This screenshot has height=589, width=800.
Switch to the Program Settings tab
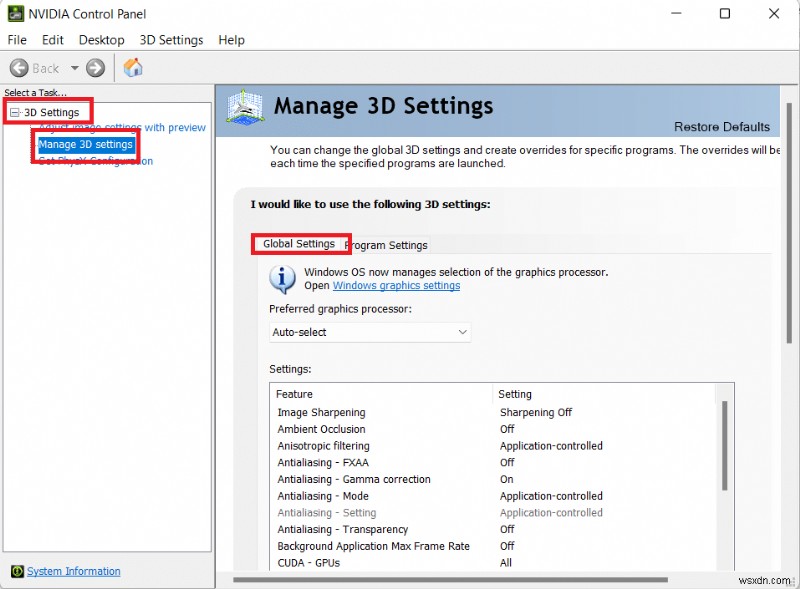pyautogui.click(x=386, y=245)
